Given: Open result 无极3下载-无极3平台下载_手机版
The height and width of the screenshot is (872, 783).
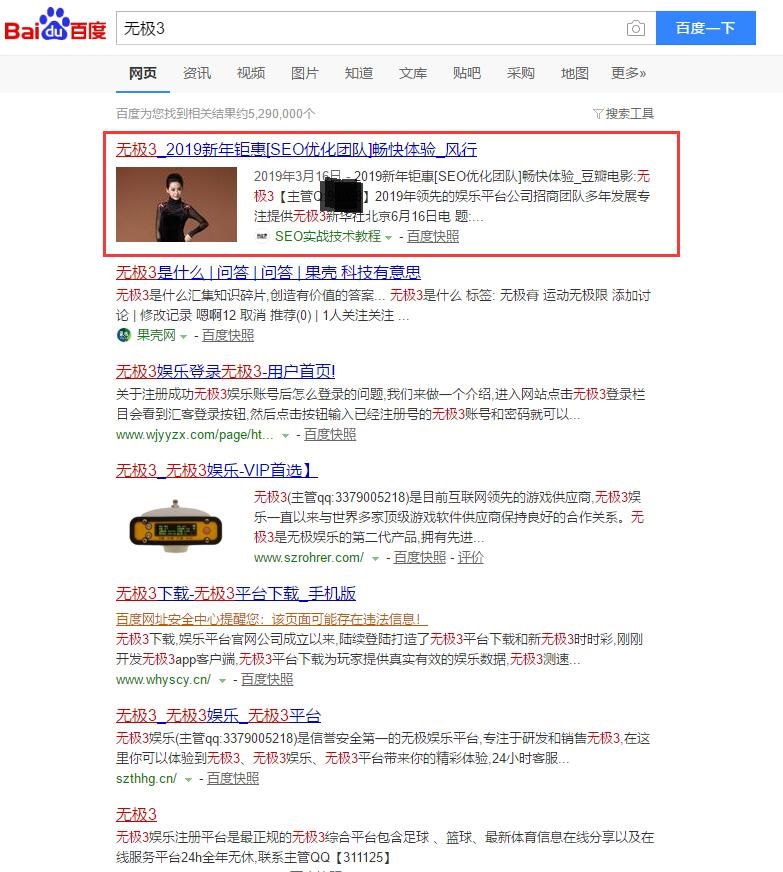Looking at the screenshot, I should pos(236,593).
